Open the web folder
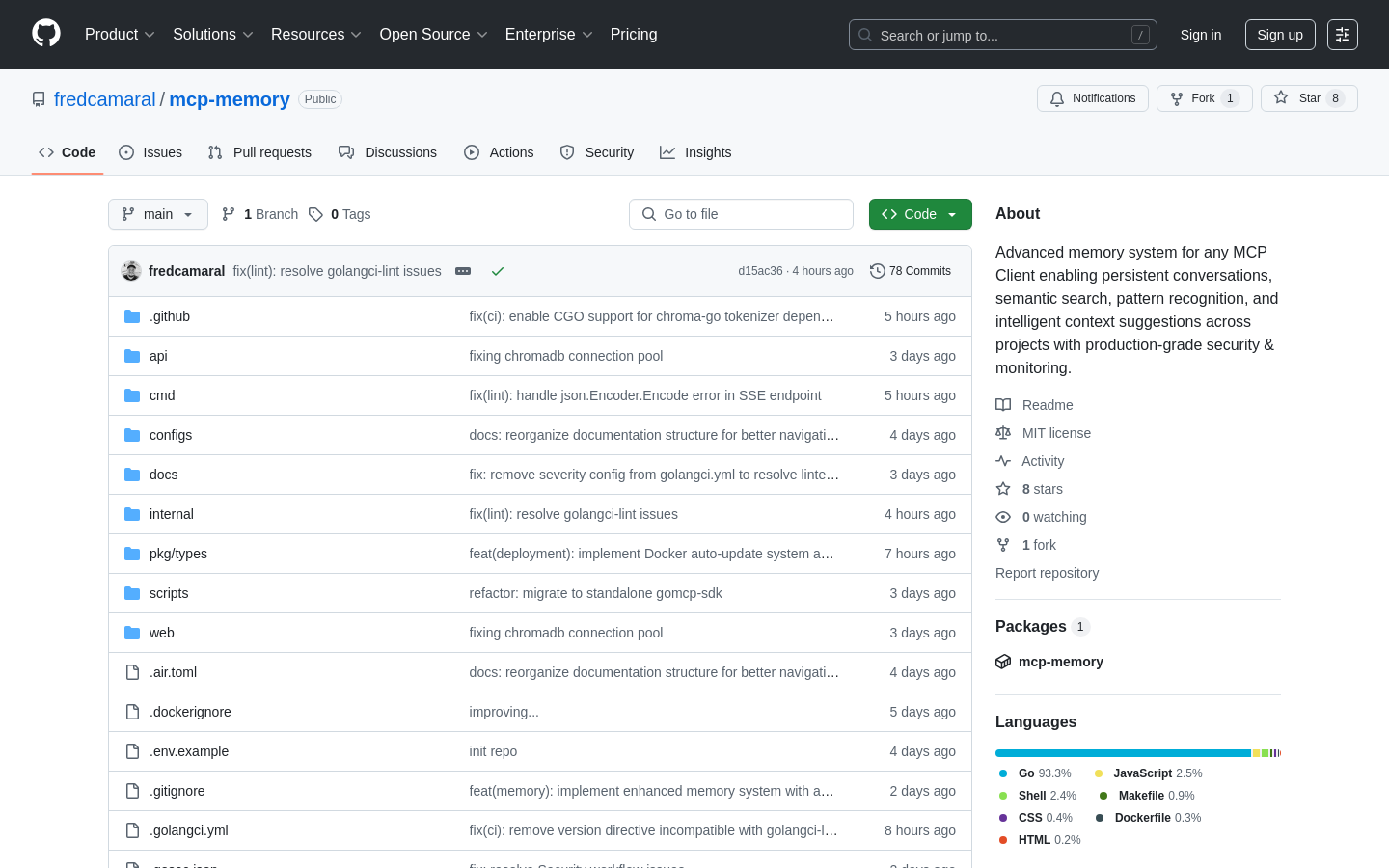The height and width of the screenshot is (868, 1389). (162, 633)
